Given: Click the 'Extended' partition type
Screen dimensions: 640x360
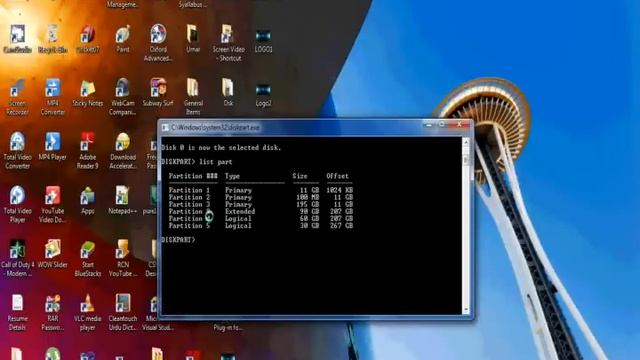Looking at the screenshot, I should (240, 211).
